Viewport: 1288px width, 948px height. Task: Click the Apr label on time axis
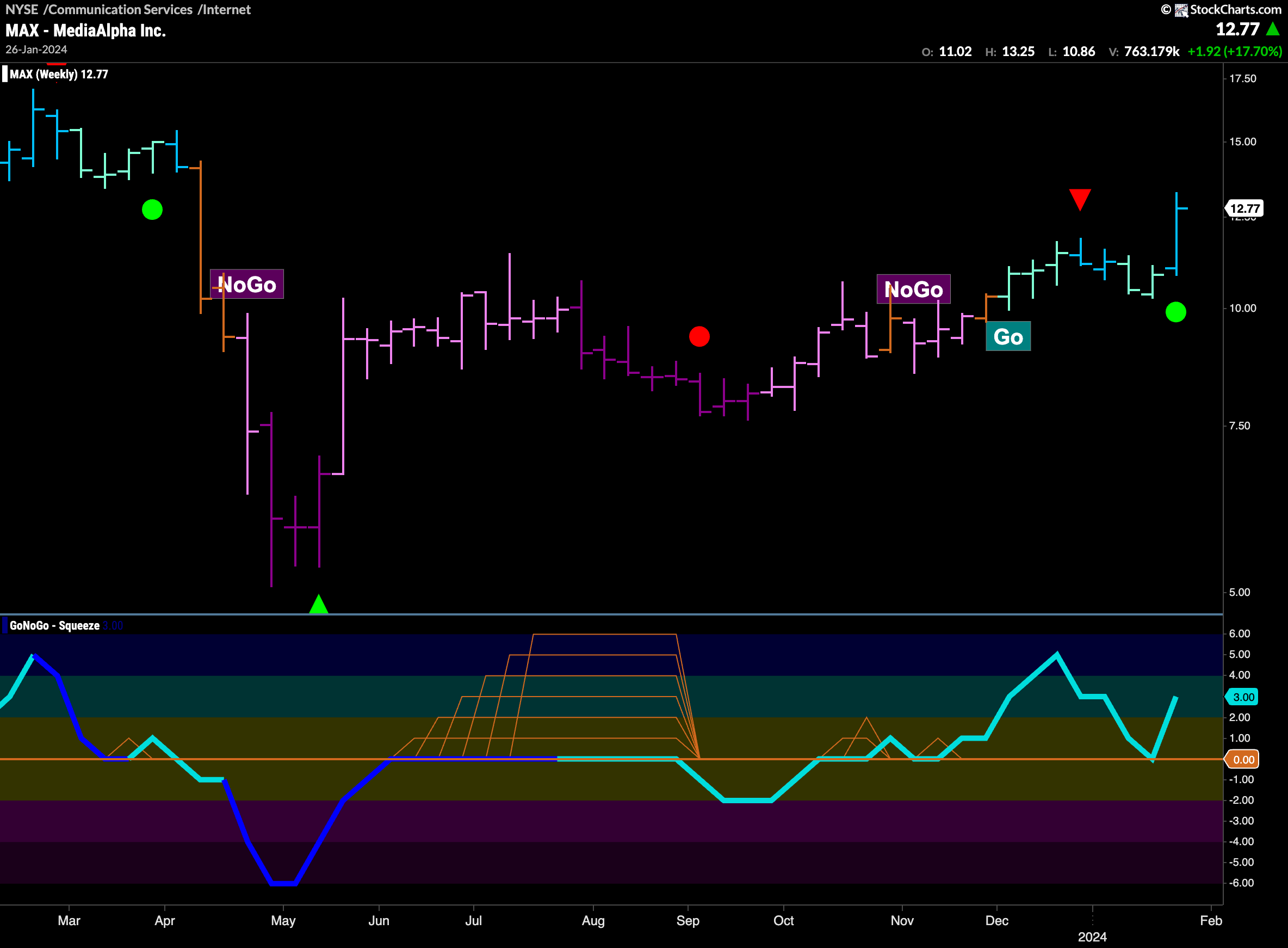[165, 920]
